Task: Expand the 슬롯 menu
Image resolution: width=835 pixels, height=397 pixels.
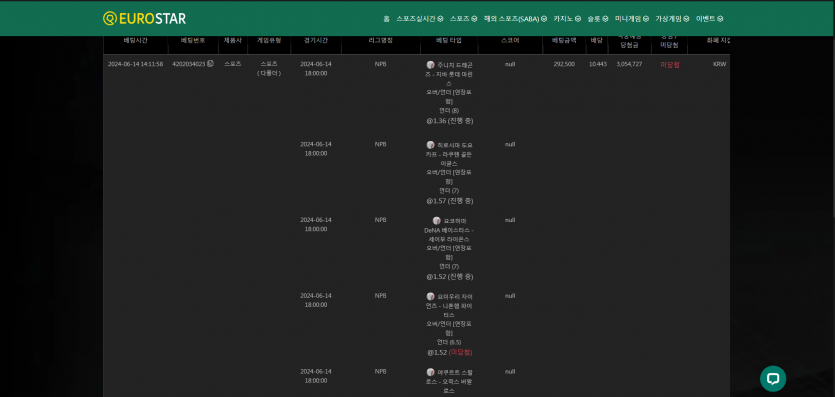Action: click(597, 19)
